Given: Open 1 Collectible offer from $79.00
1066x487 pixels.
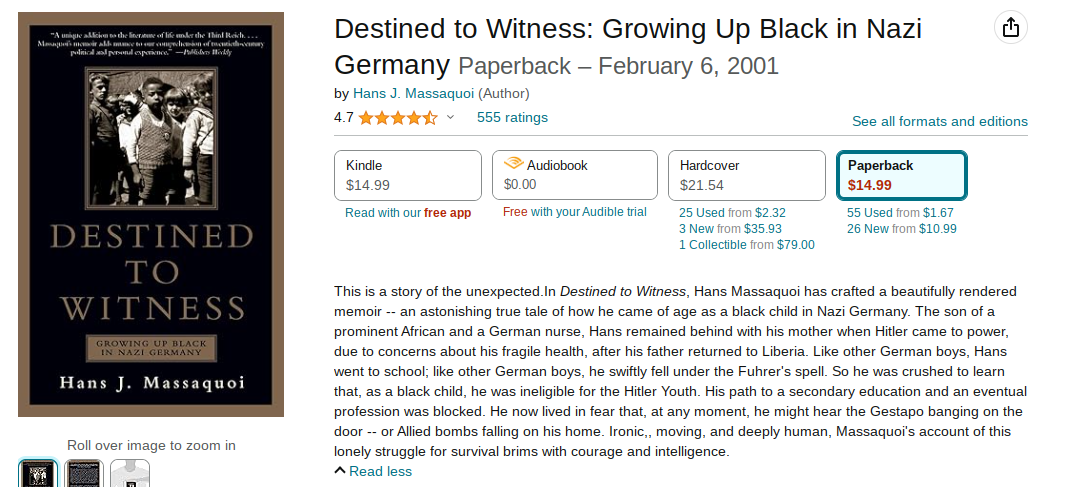Looking at the screenshot, I should [746, 245].
